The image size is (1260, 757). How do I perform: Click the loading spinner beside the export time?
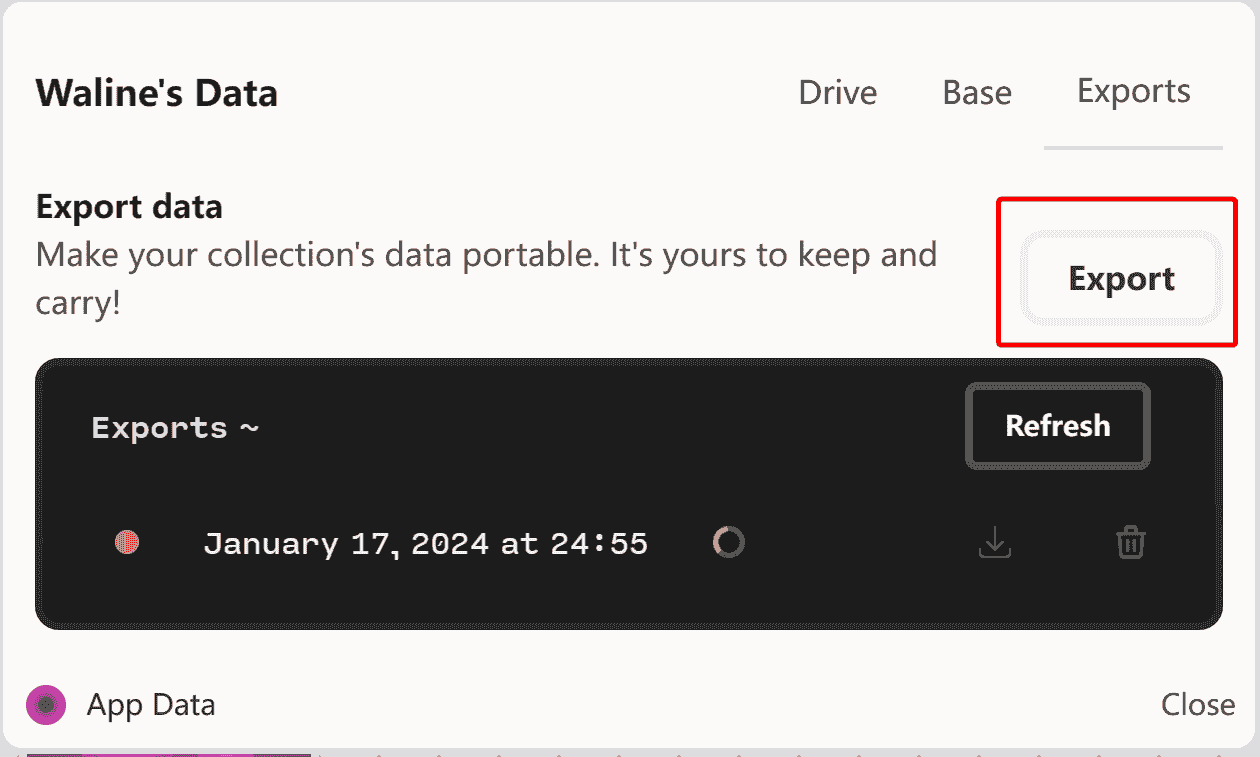click(728, 542)
